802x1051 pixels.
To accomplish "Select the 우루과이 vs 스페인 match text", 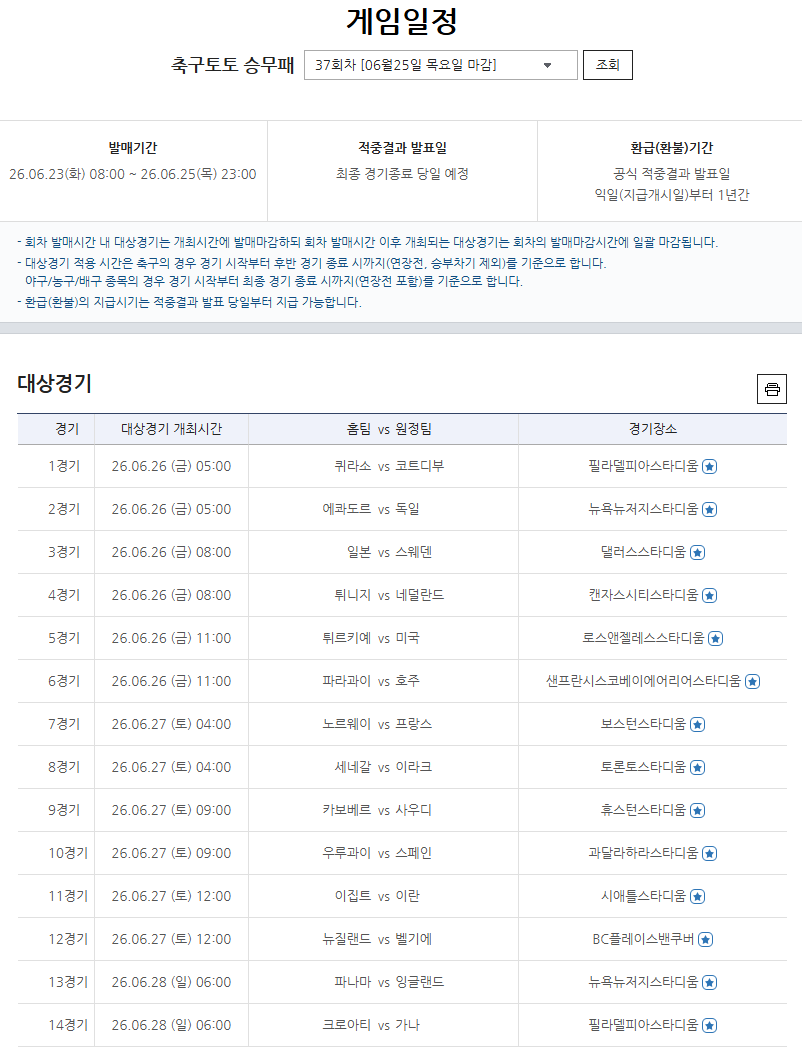I will (x=377, y=853).
